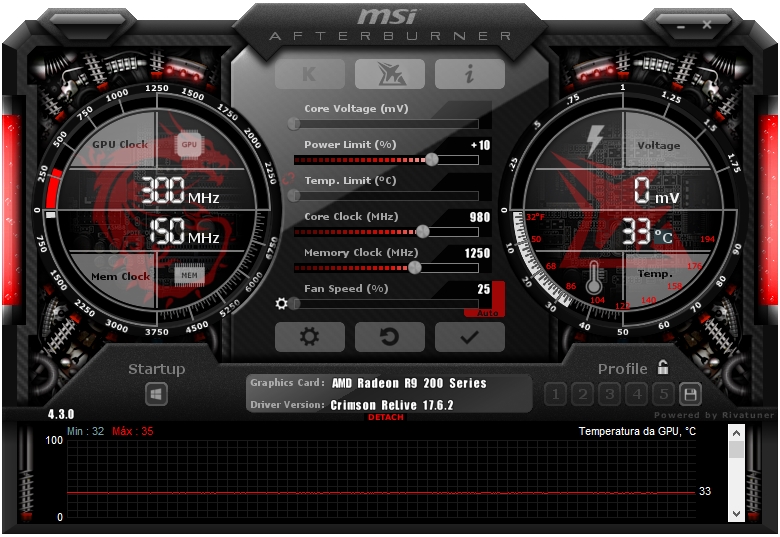780x537 pixels.
Task: Save profile with the floppy disk icon
Action: point(690,395)
